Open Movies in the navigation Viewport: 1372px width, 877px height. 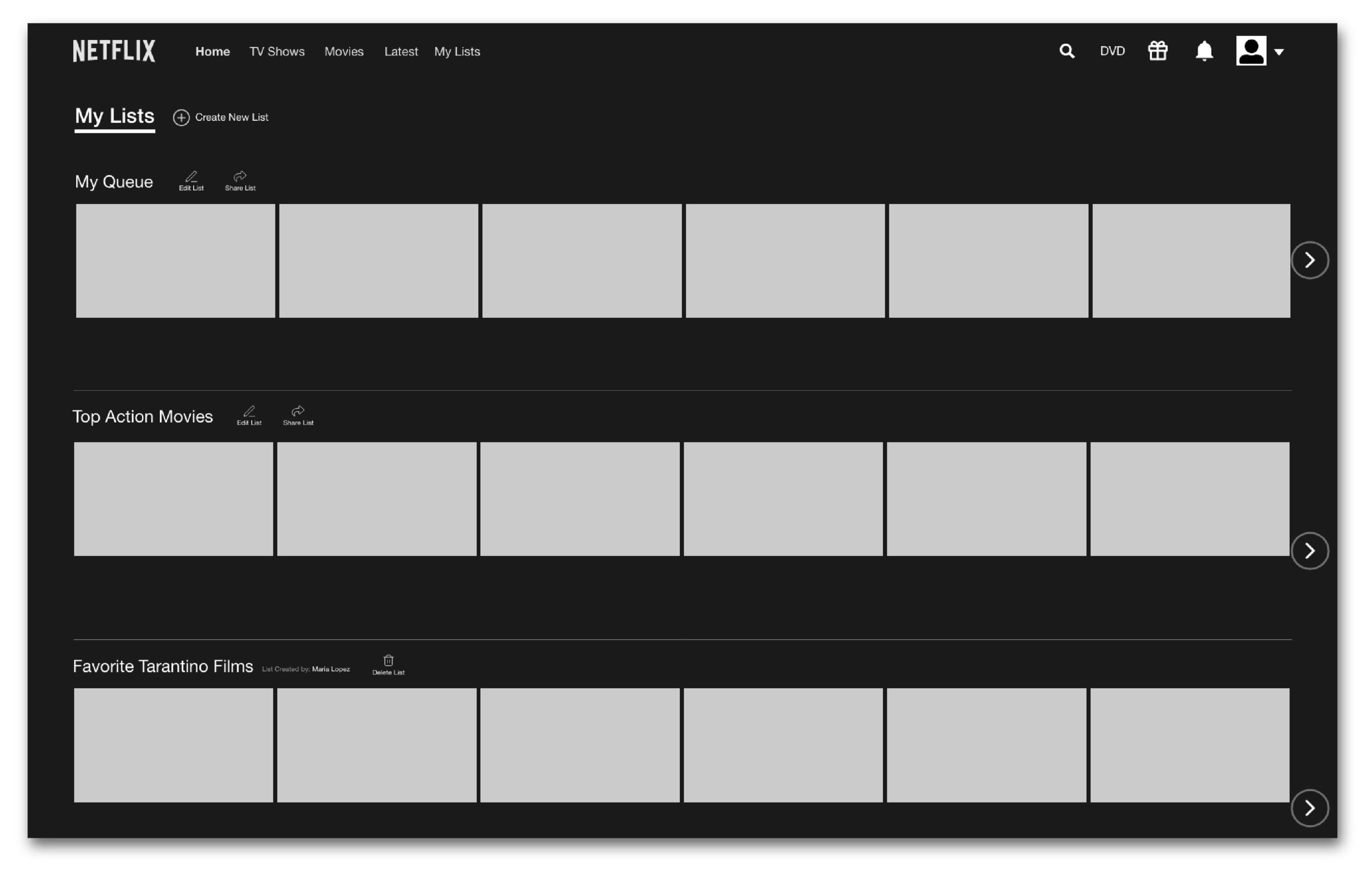[344, 51]
